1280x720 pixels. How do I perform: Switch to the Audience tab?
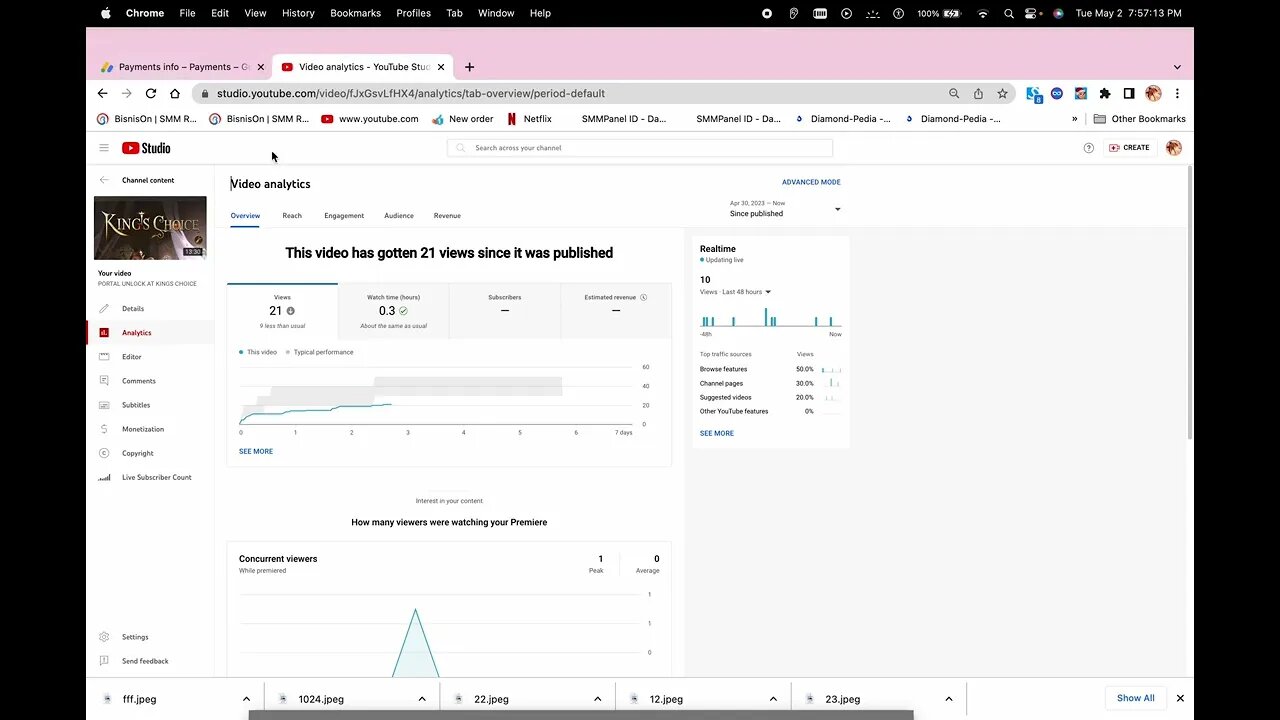click(x=399, y=216)
